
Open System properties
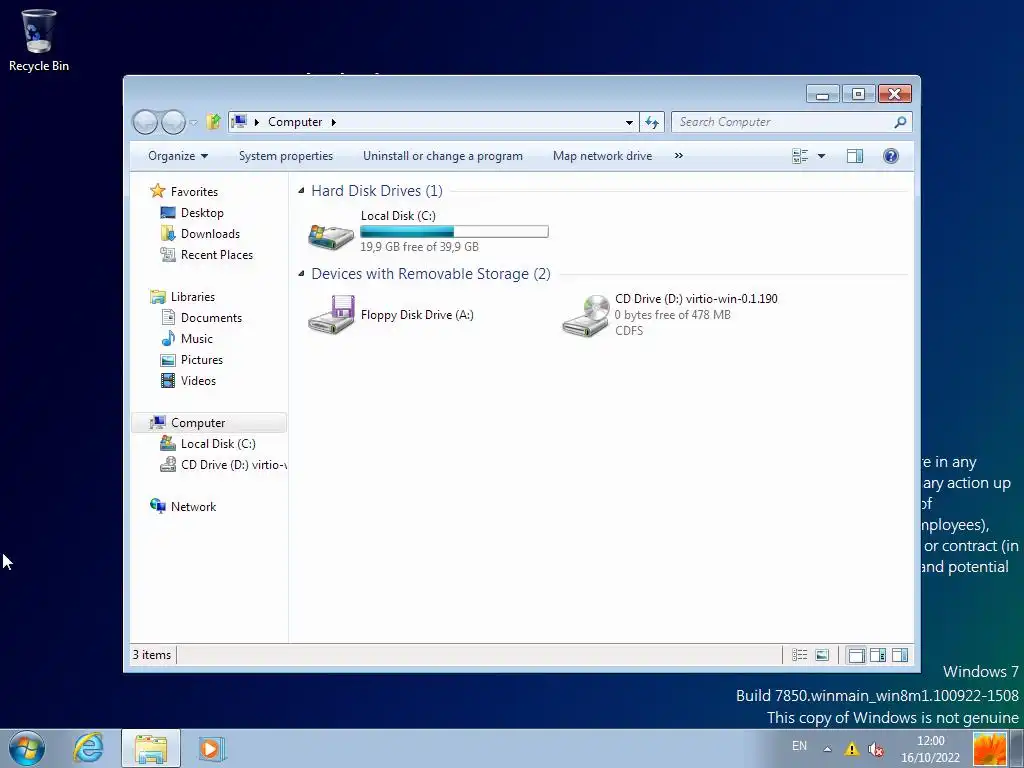tap(285, 156)
